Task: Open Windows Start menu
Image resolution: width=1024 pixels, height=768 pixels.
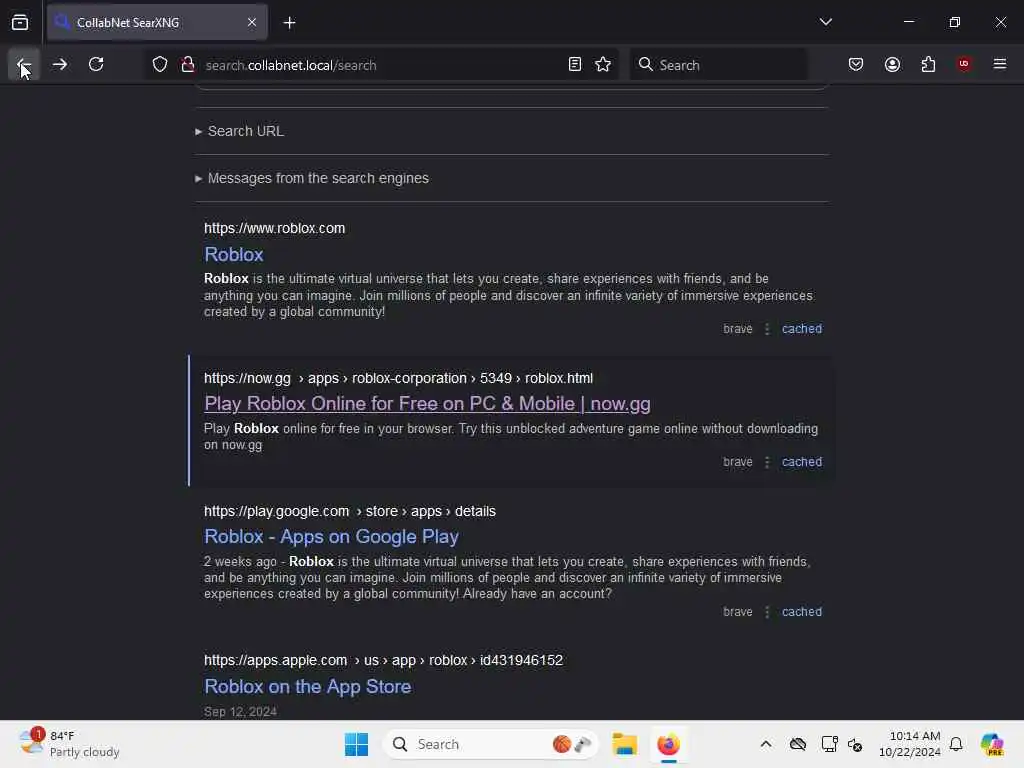Action: click(x=357, y=744)
